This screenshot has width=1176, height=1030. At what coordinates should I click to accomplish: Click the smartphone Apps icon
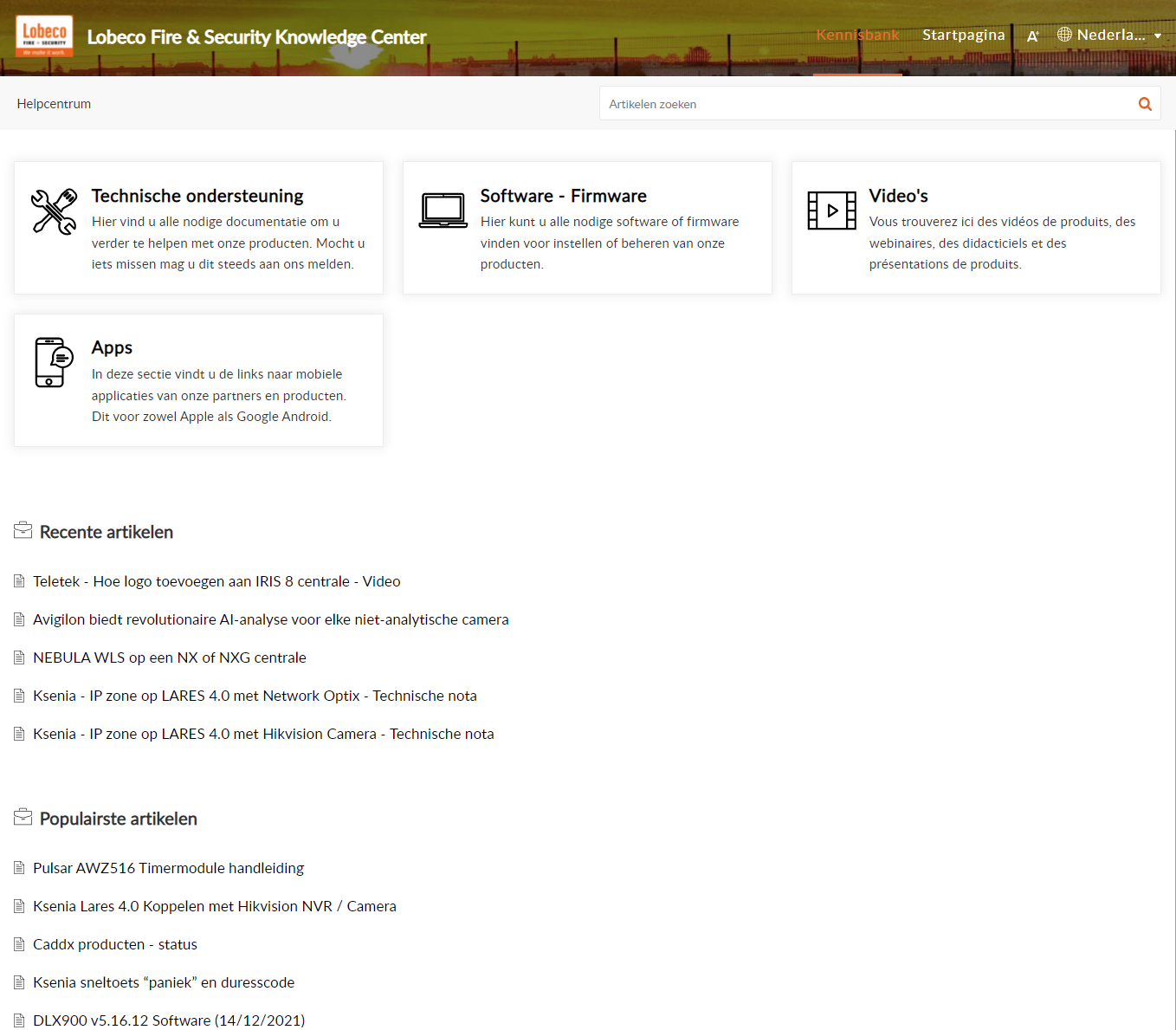54,362
